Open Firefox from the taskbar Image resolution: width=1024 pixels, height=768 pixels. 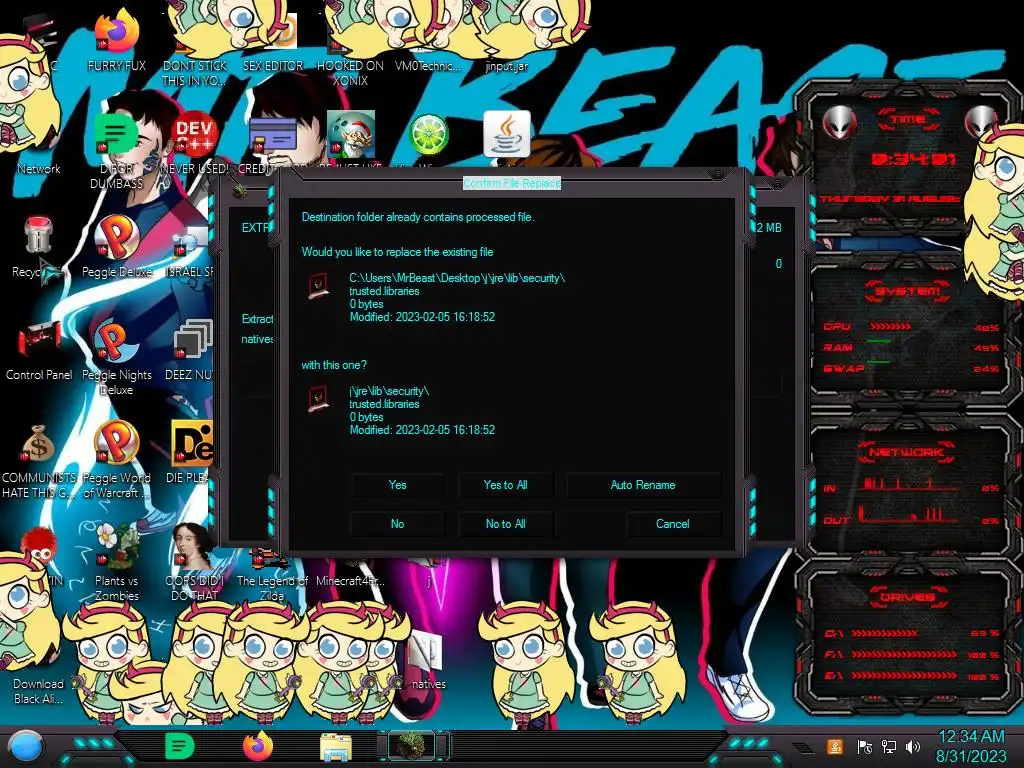(257, 747)
